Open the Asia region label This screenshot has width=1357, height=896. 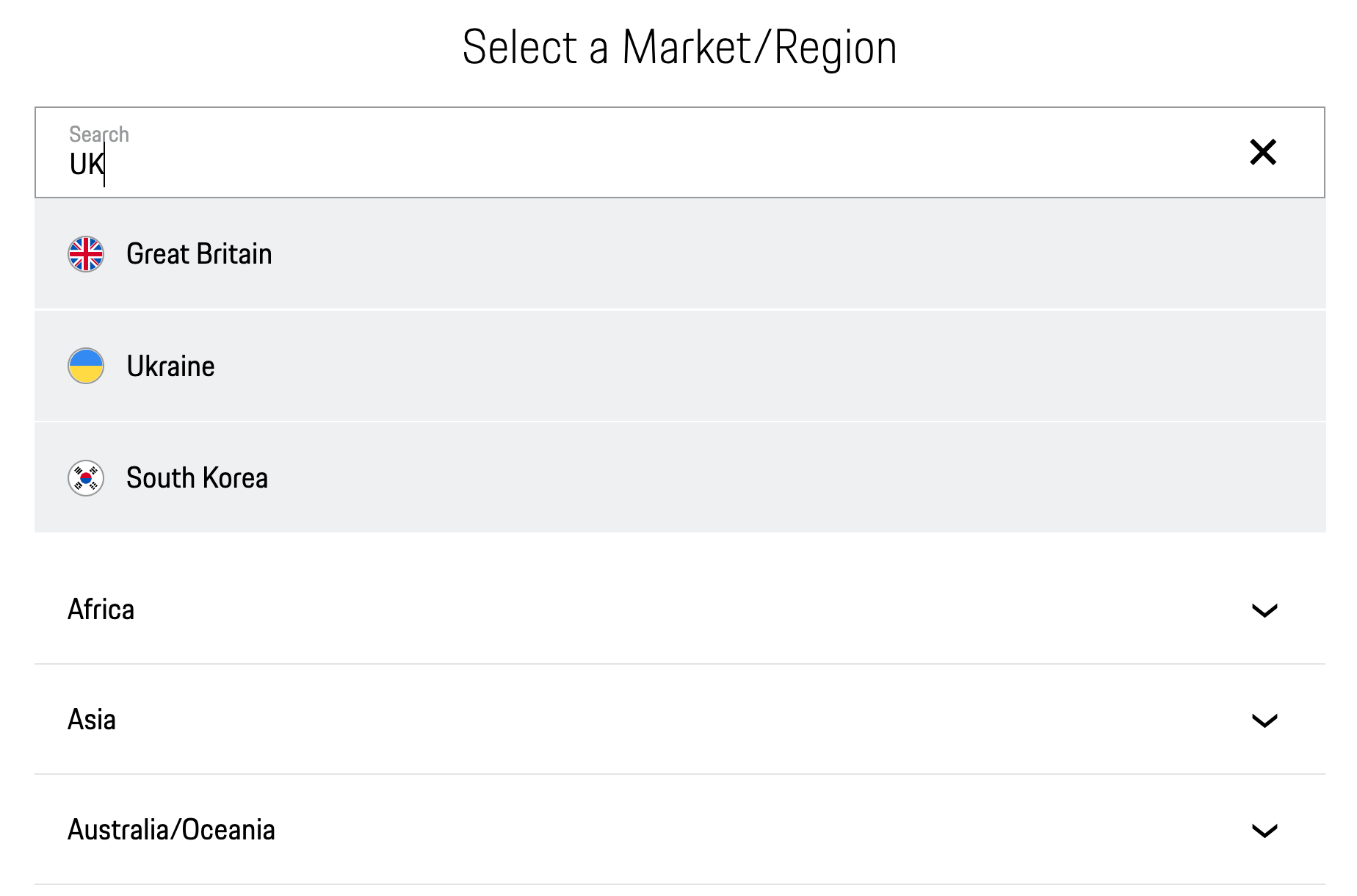pos(92,720)
